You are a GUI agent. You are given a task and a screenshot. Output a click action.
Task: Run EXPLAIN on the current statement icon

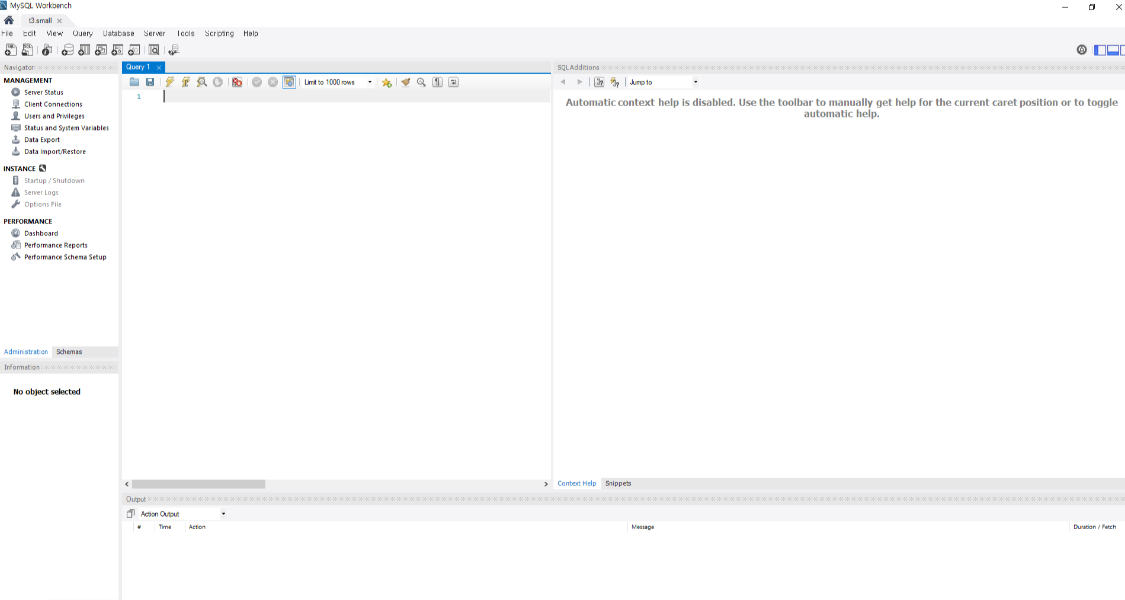coord(202,82)
